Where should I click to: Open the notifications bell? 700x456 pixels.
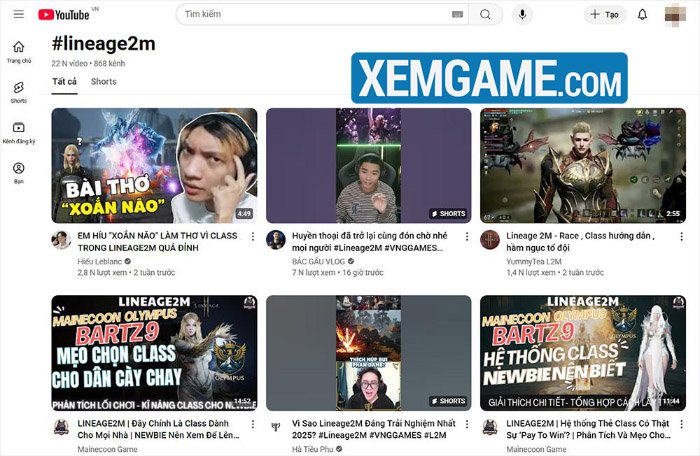642,15
